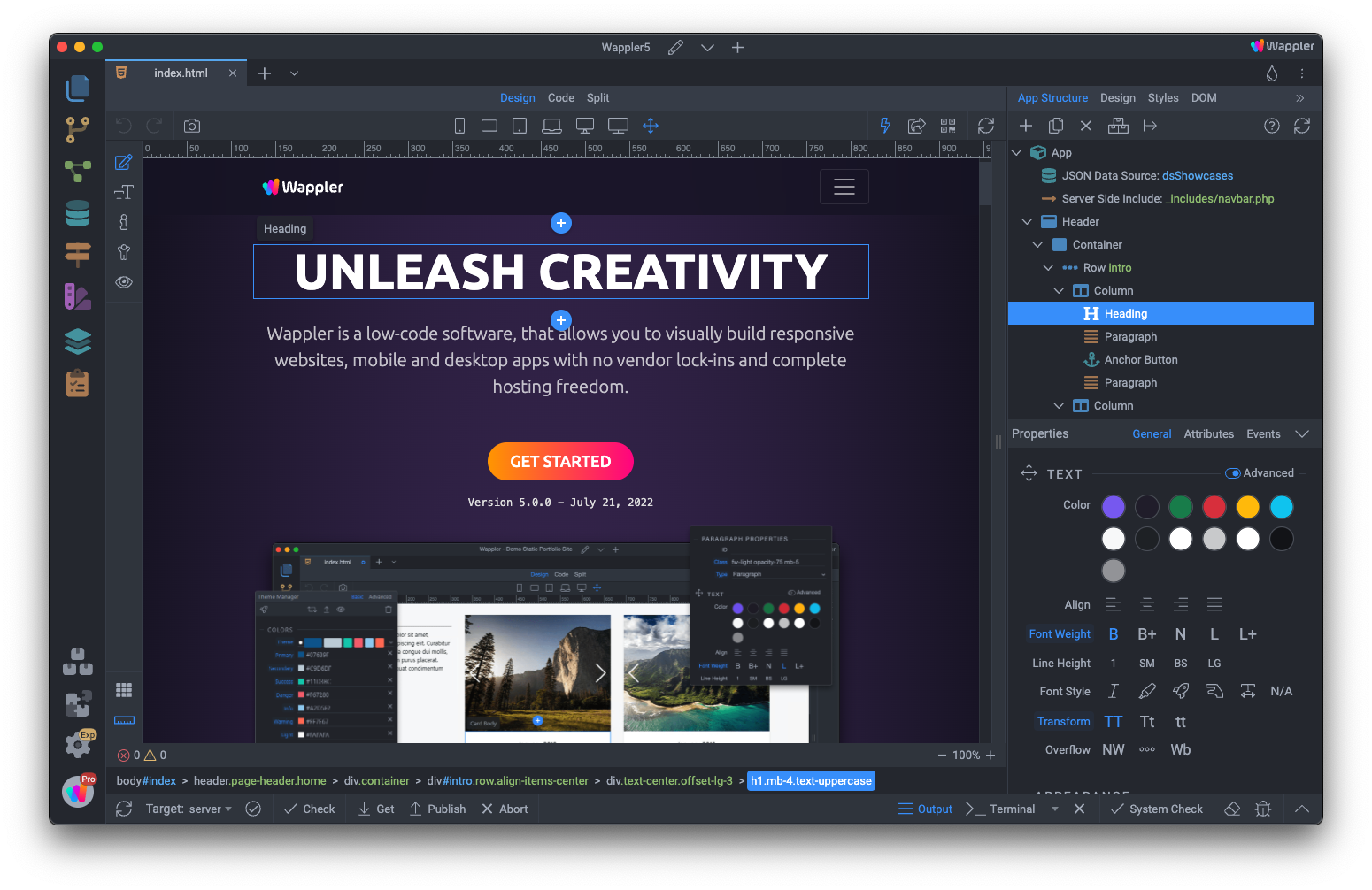Toggle the eye preview visibility icon

124,282
